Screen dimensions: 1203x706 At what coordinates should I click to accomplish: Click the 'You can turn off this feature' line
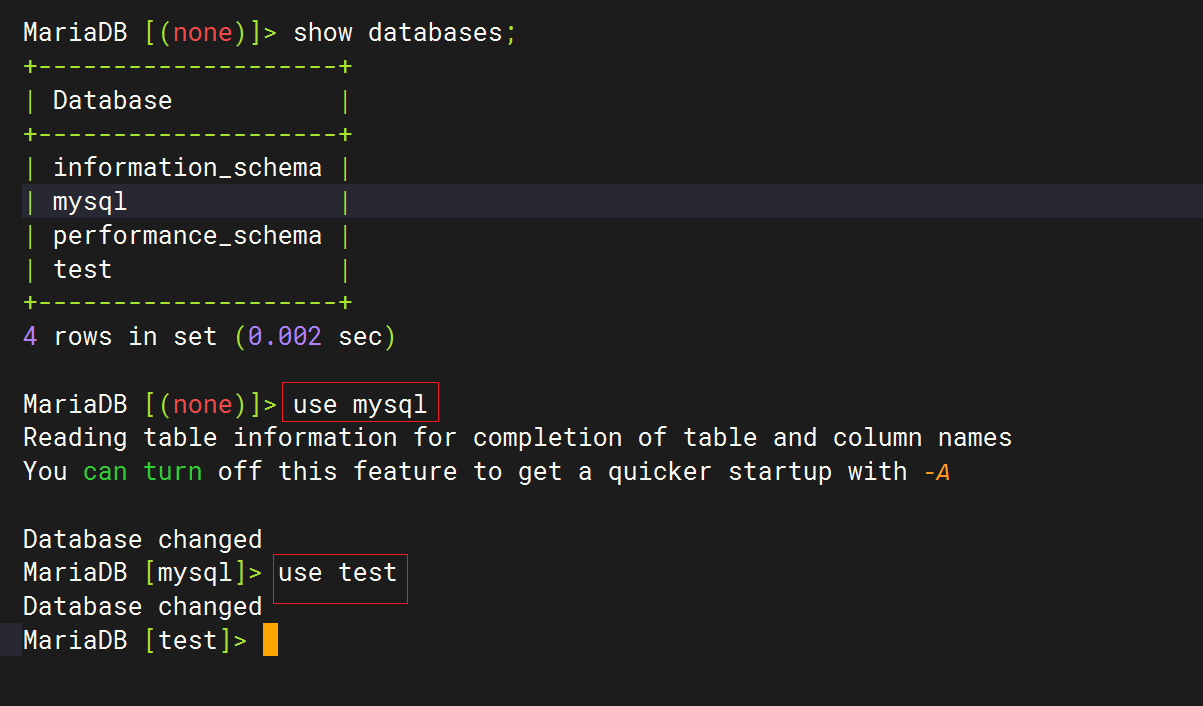click(486, 472)
